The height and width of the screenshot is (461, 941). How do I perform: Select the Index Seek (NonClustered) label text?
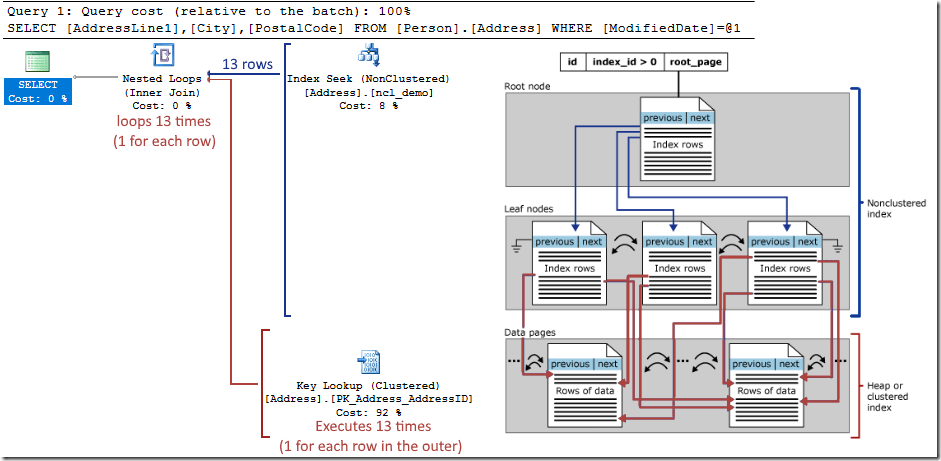point(368,78)
